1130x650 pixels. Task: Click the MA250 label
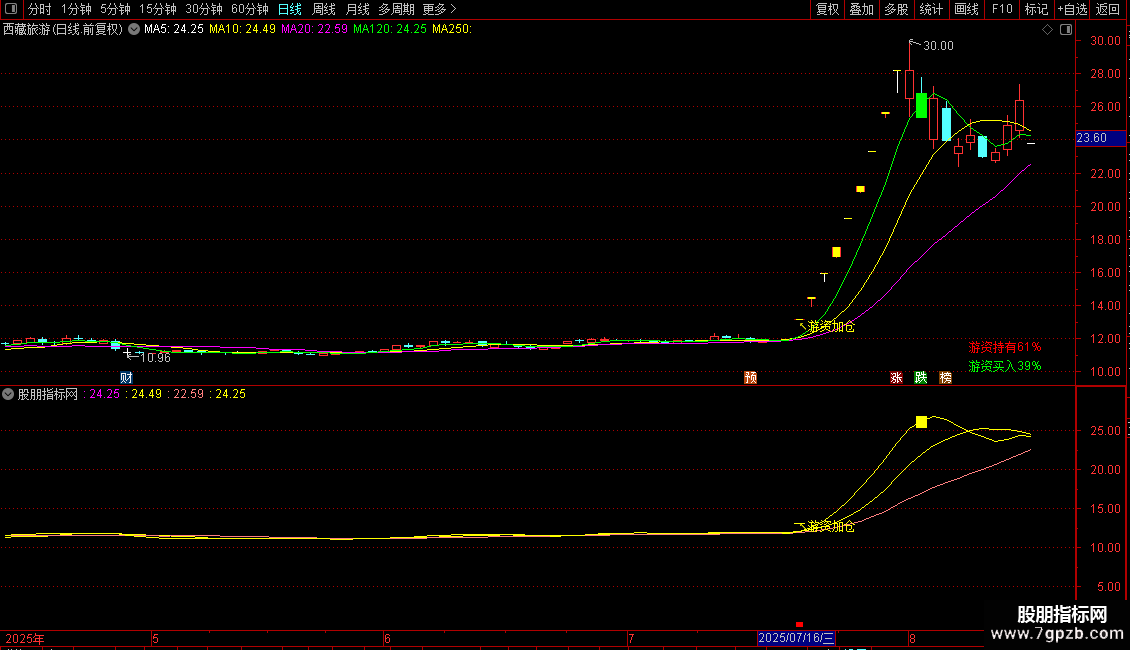452,30
